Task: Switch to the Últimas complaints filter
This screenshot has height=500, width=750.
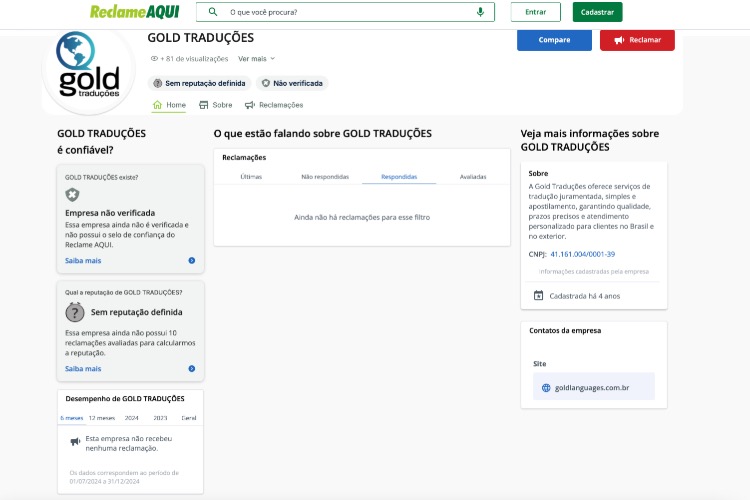Action: pyautogui.click(x=251, y=177)
